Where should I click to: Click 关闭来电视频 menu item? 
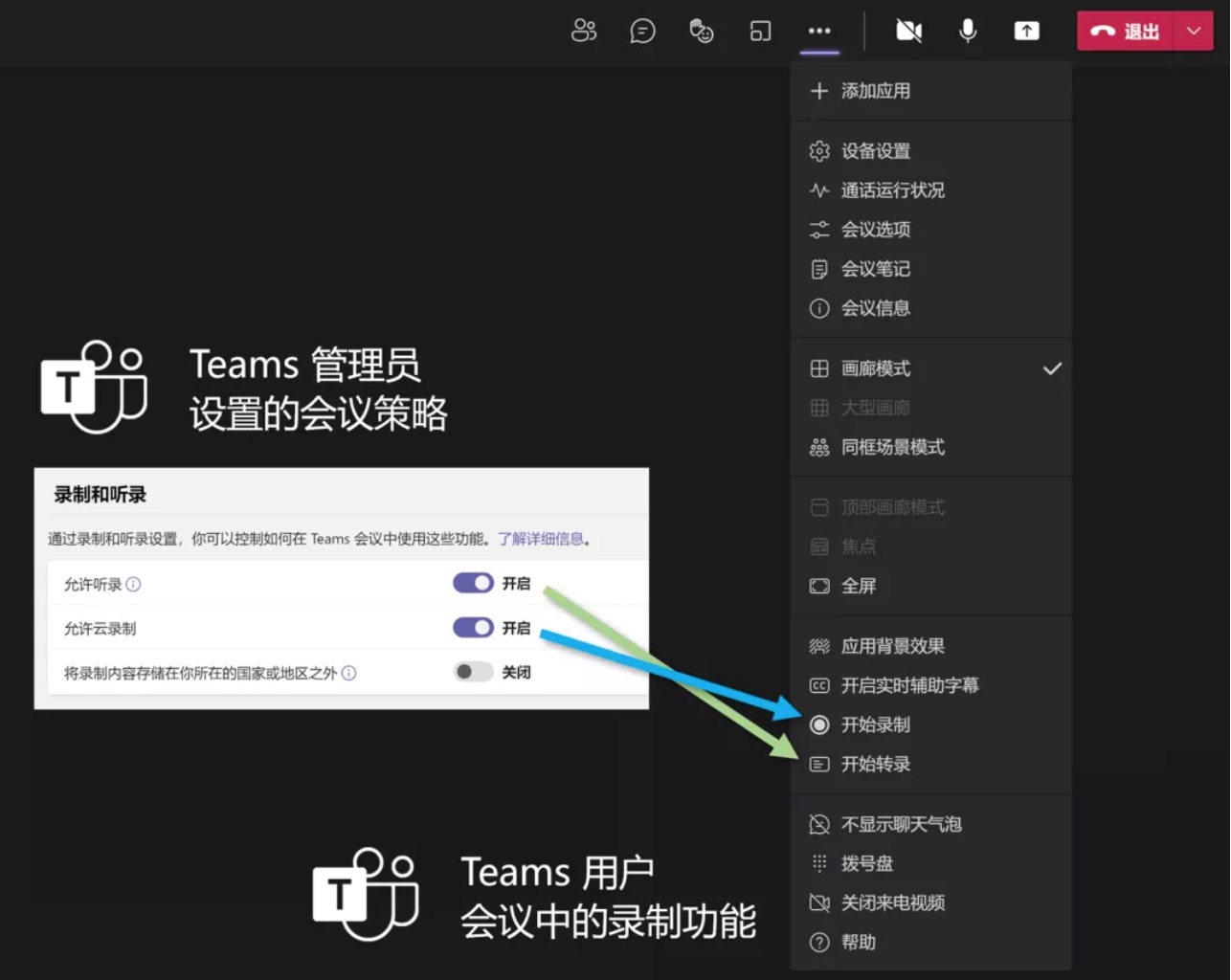[x=931, y=902]
